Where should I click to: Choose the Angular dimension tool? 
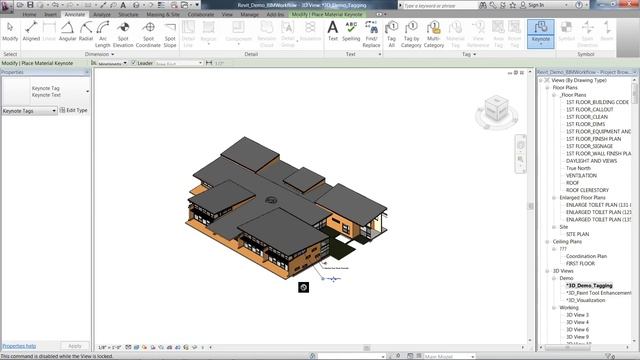(x=67, y=32)
